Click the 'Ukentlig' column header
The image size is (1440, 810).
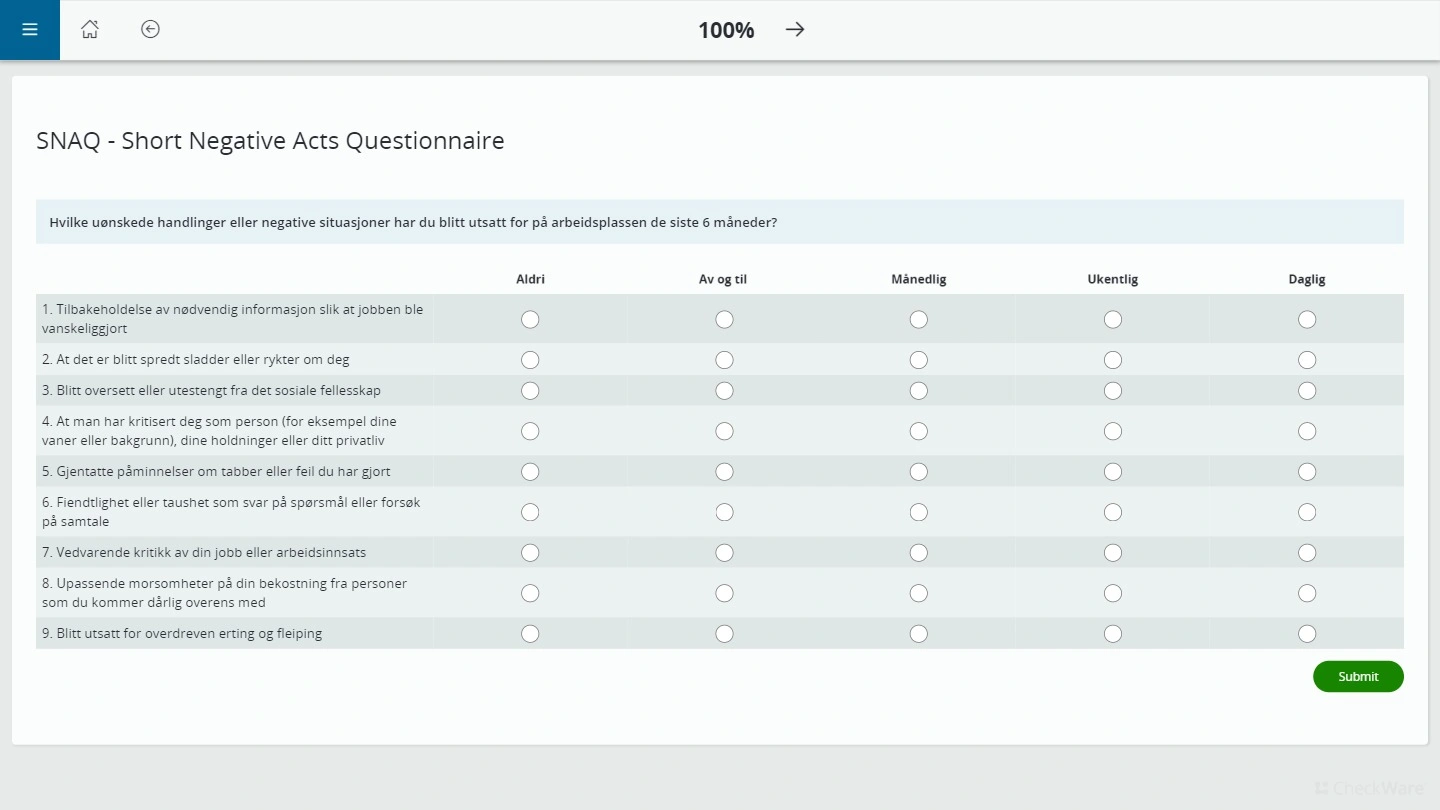point(1113,280)
